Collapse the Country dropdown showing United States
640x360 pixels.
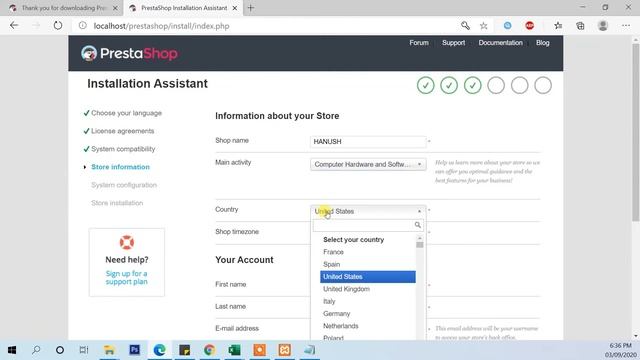[368, 211]
